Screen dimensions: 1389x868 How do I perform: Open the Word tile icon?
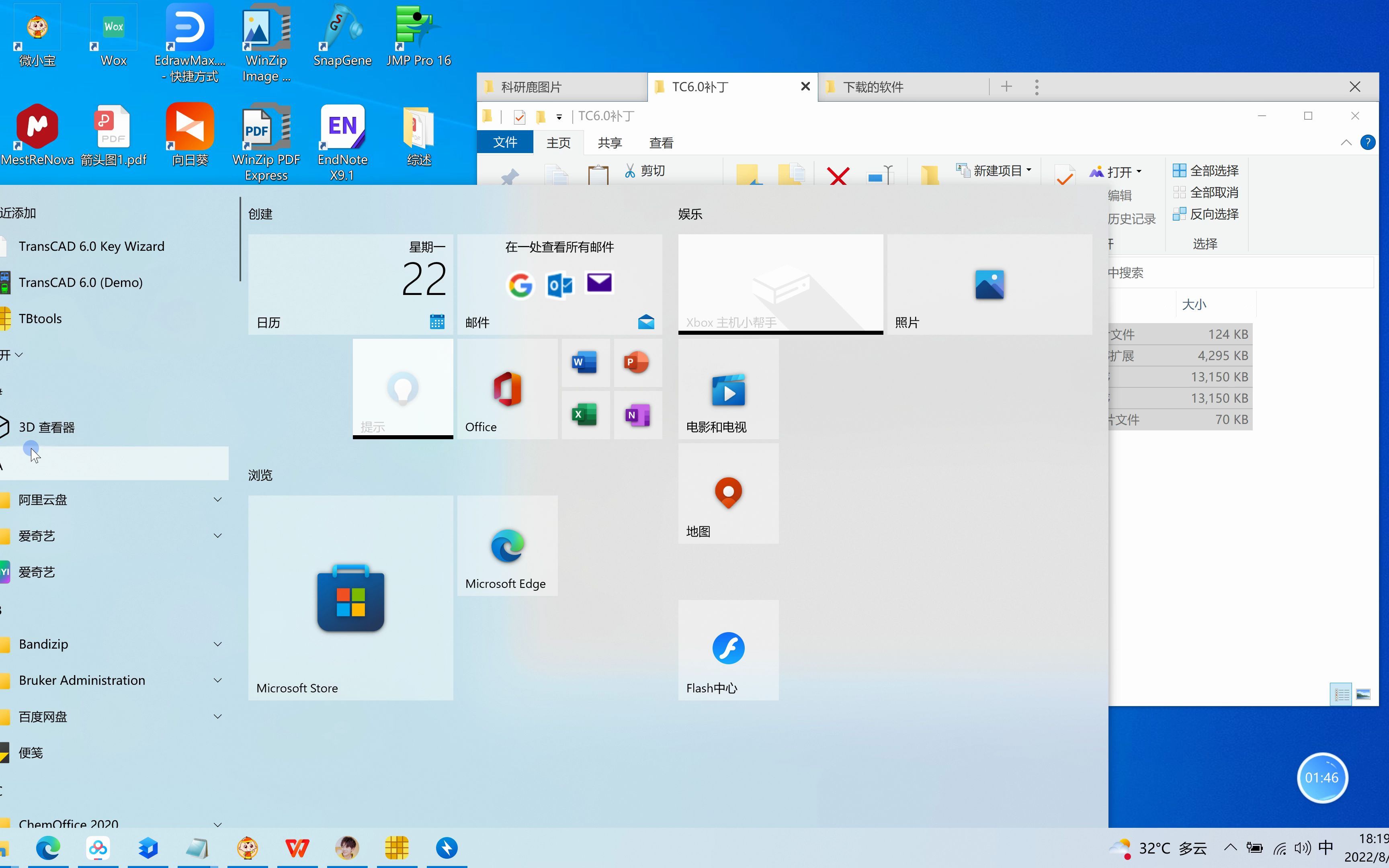(x=585, y=363)
